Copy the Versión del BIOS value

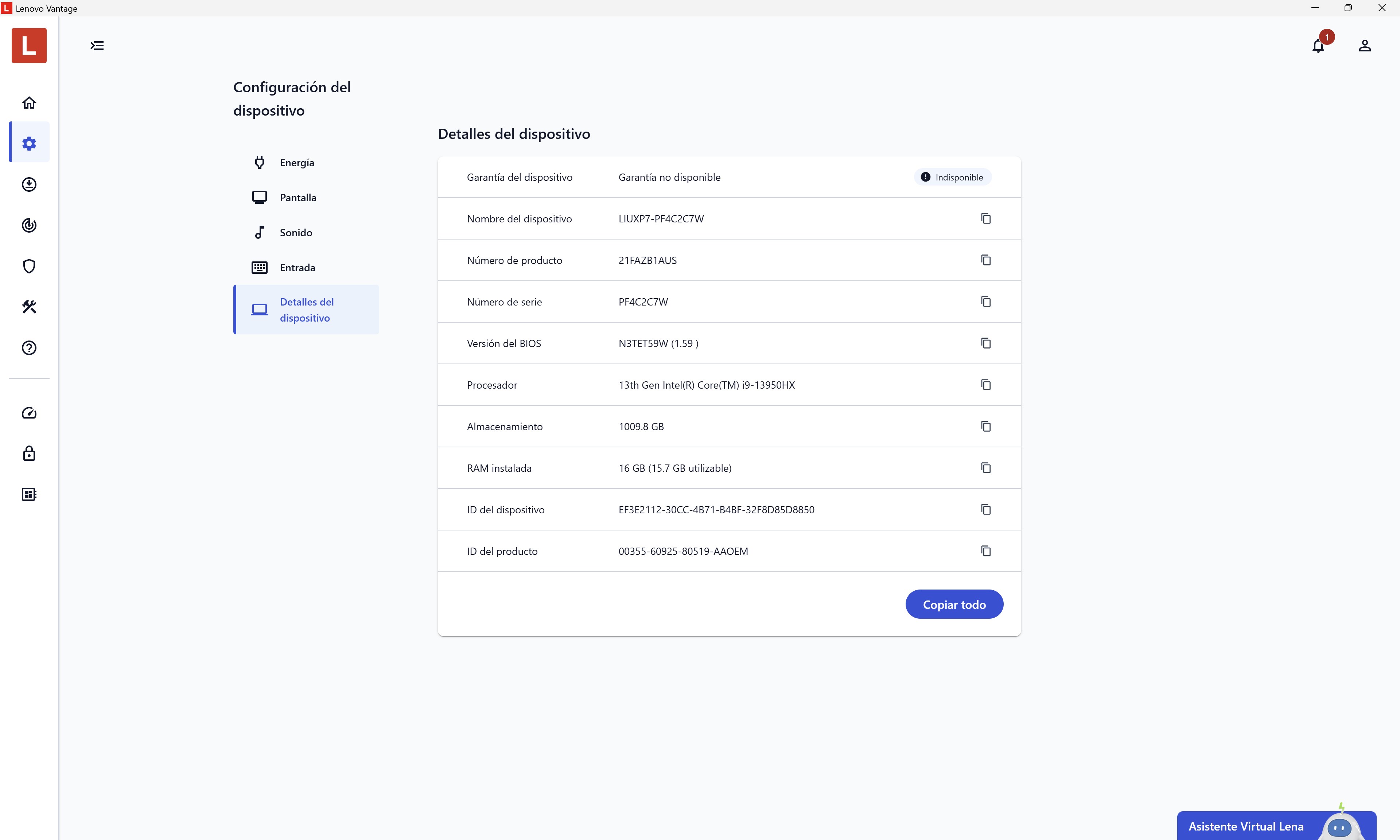pos(986,343)
